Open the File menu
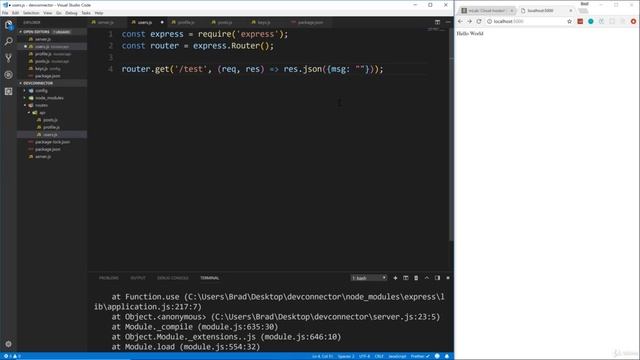Screen dimensions: 640x360 [x=5, y=13]
